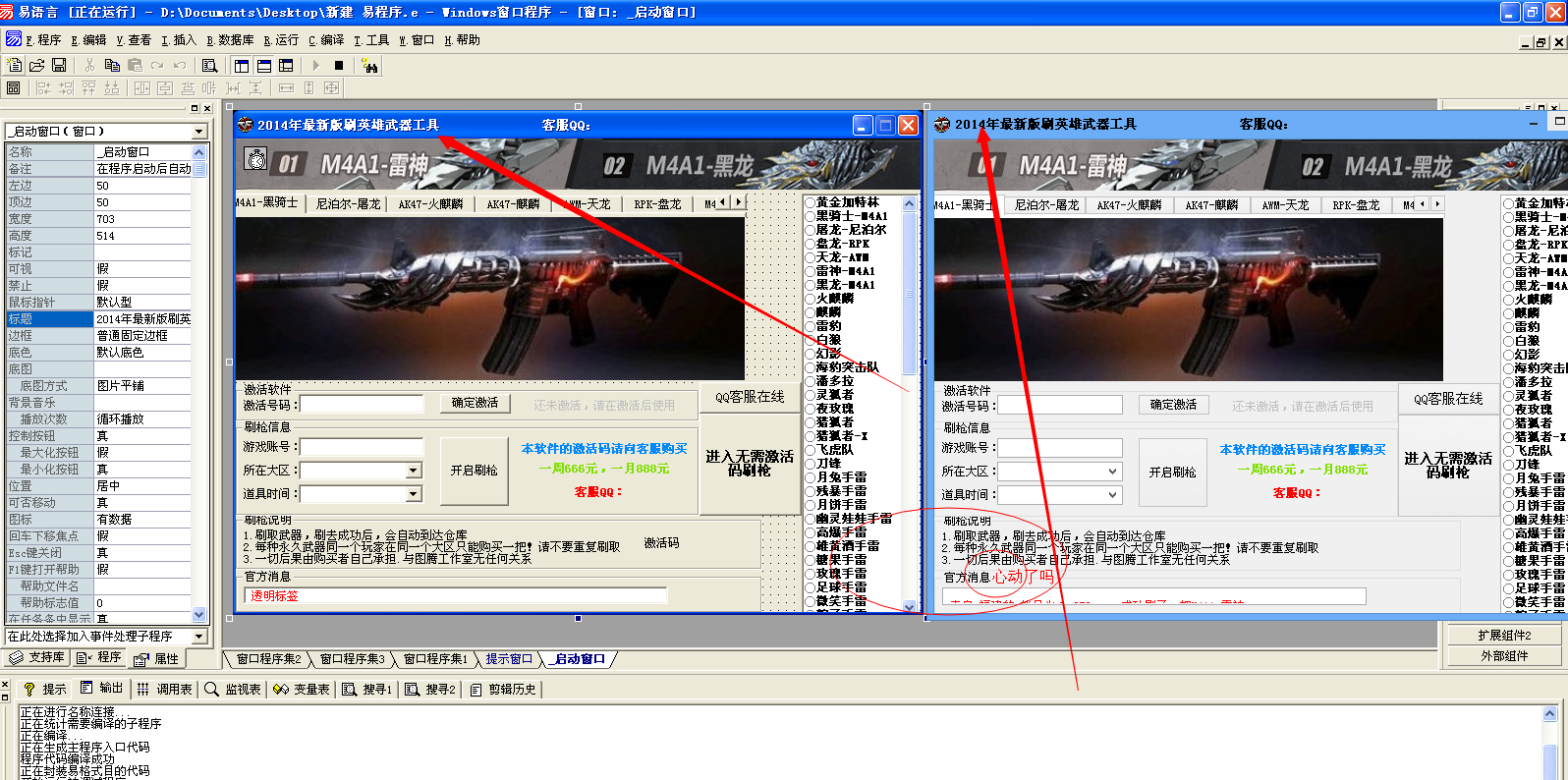Click 确定激活 in the running window
This screenshot has width=1568, height=780.
pyautogui.click(x=1173, y=405)
